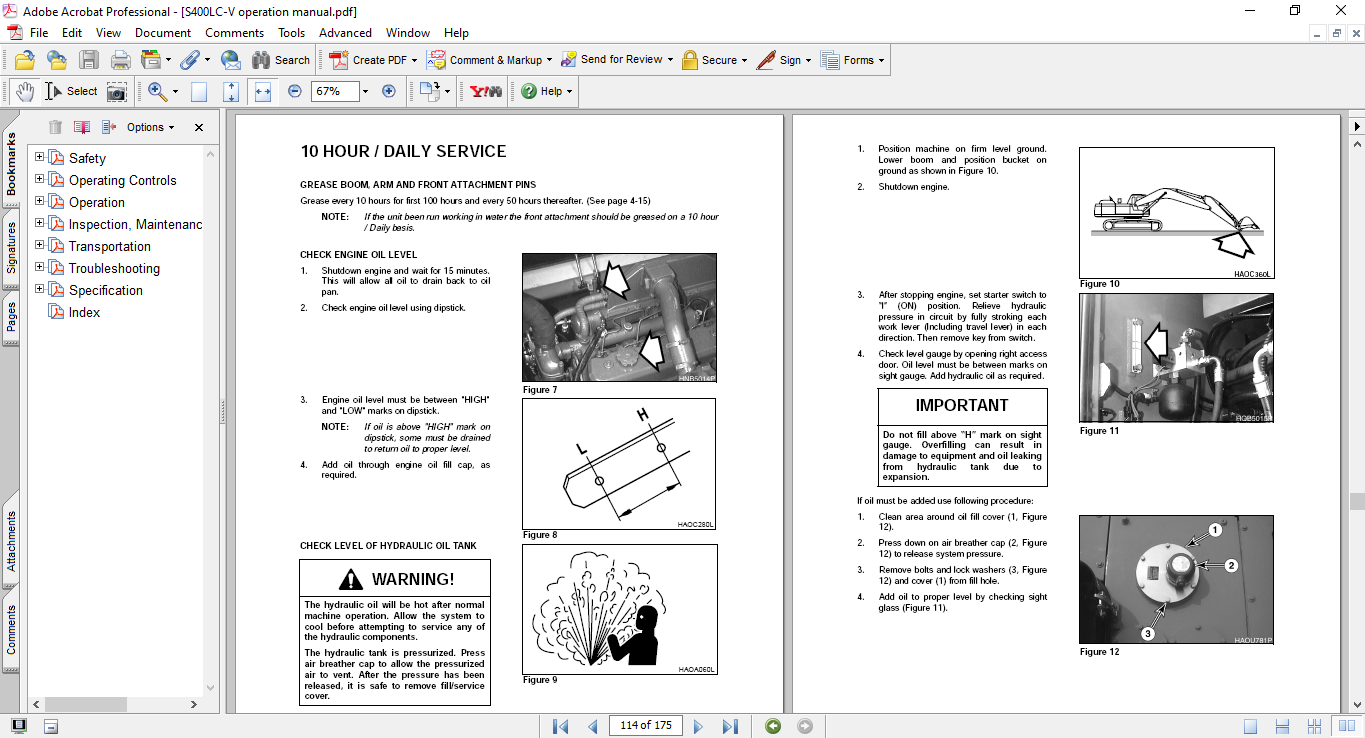The image size is (1365, 738).
Task: Jump to the first page
Action: (x=560, y=726)
